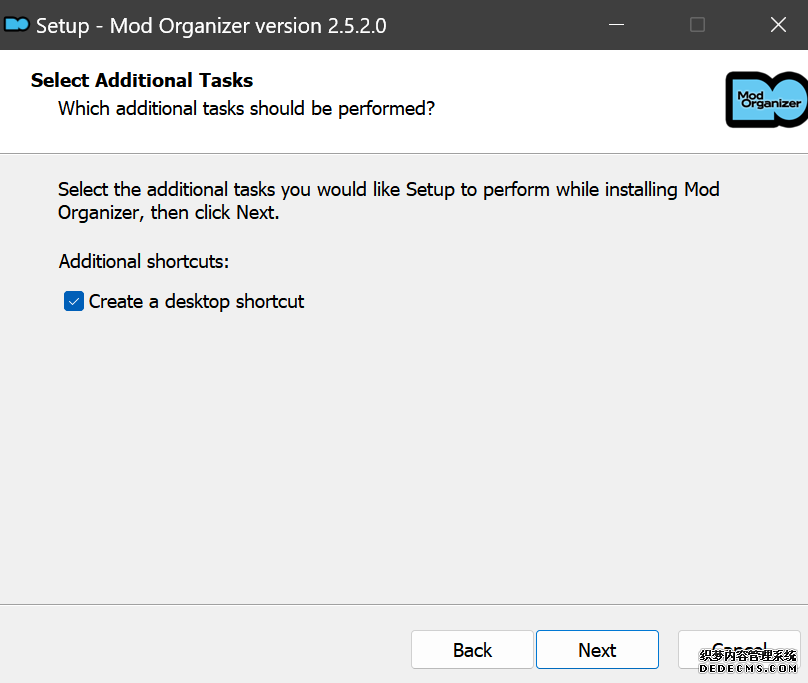
Task: Click the disabled maximize window button
Action: pos(698,25)
